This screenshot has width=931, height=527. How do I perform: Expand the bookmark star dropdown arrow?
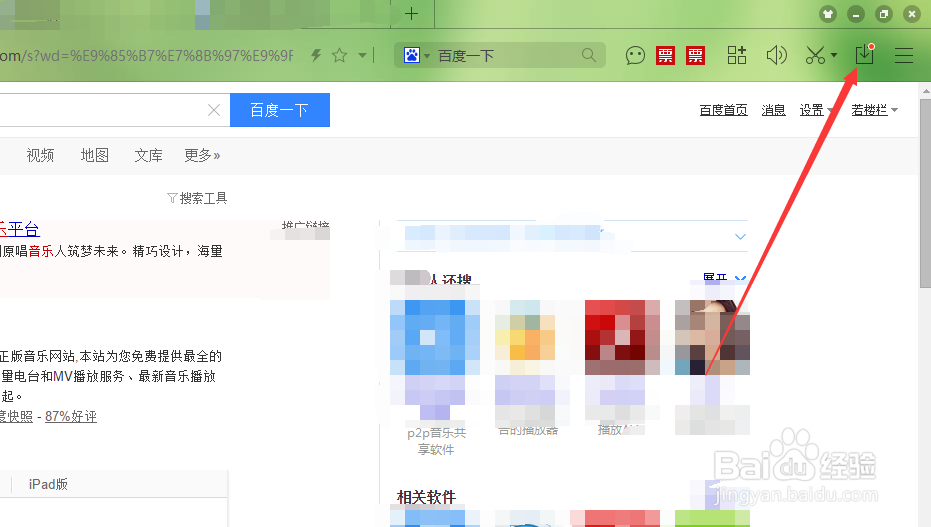coord(362,56)
